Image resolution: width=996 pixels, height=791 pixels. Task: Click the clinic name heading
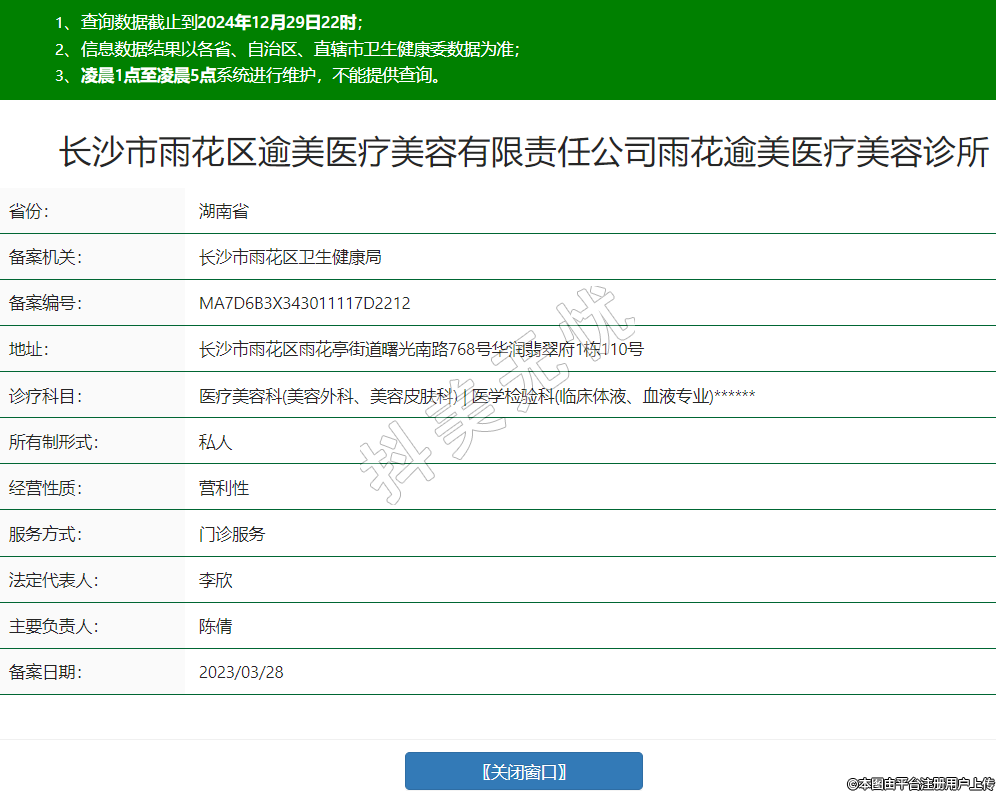tap(524, 153)
